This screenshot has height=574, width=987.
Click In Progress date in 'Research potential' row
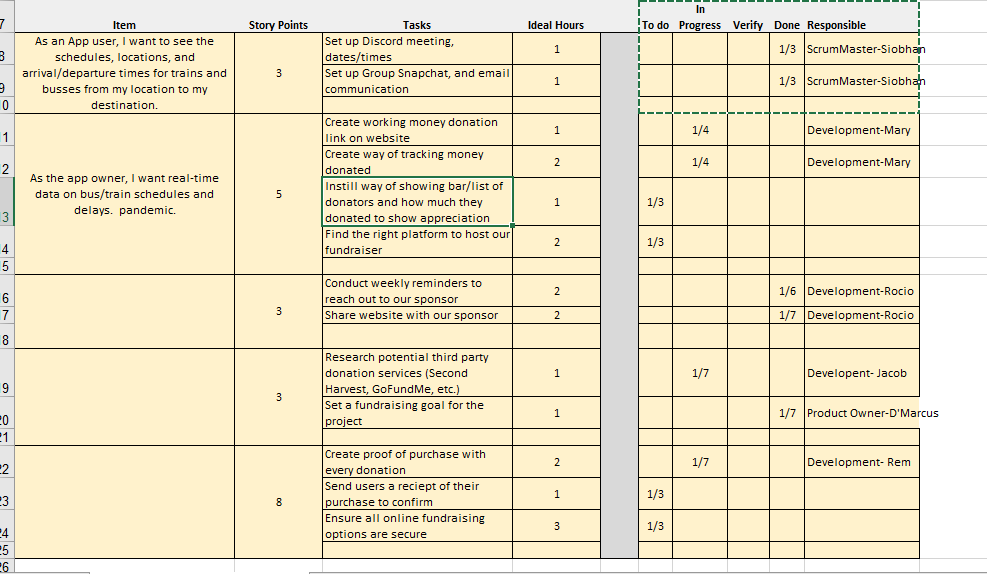click(x=700, y=373)
